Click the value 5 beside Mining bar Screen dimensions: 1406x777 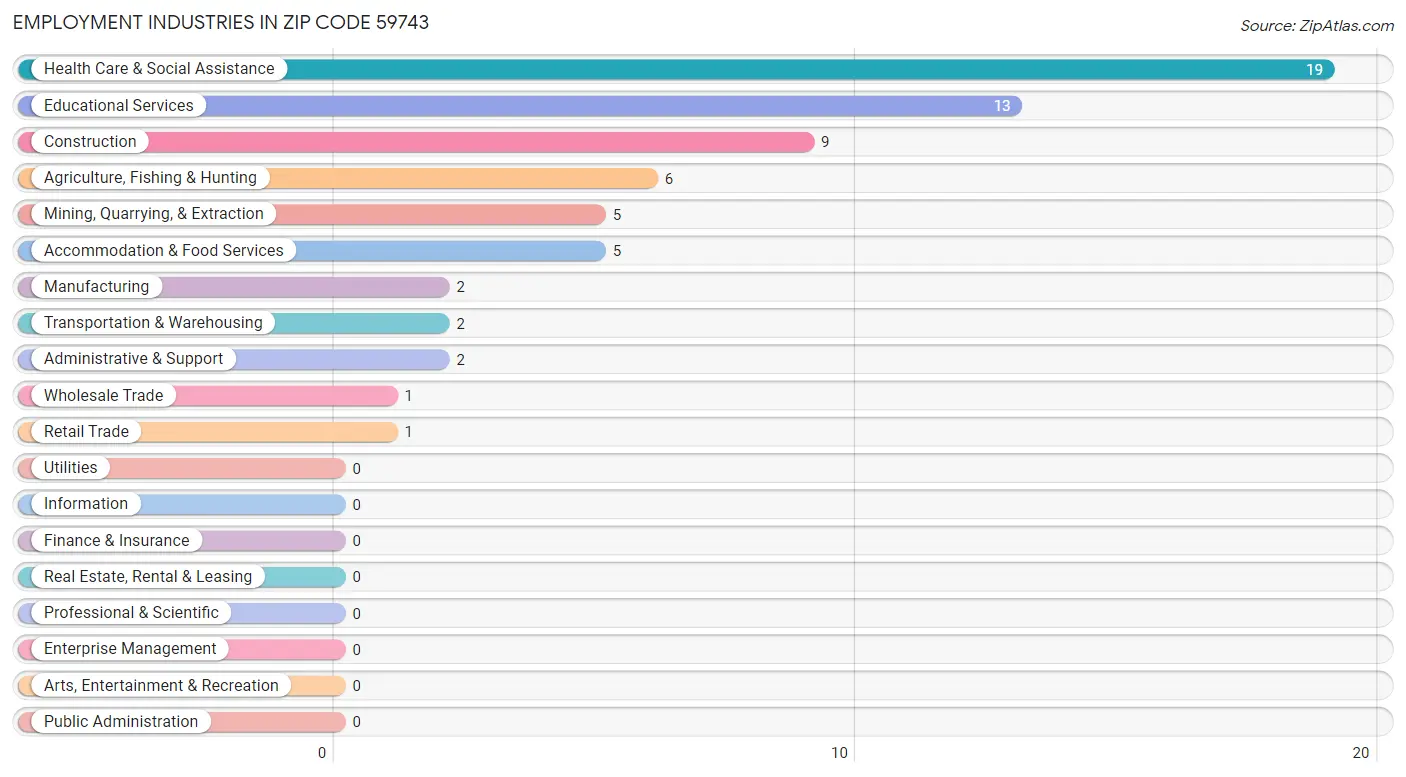(617, 215)
